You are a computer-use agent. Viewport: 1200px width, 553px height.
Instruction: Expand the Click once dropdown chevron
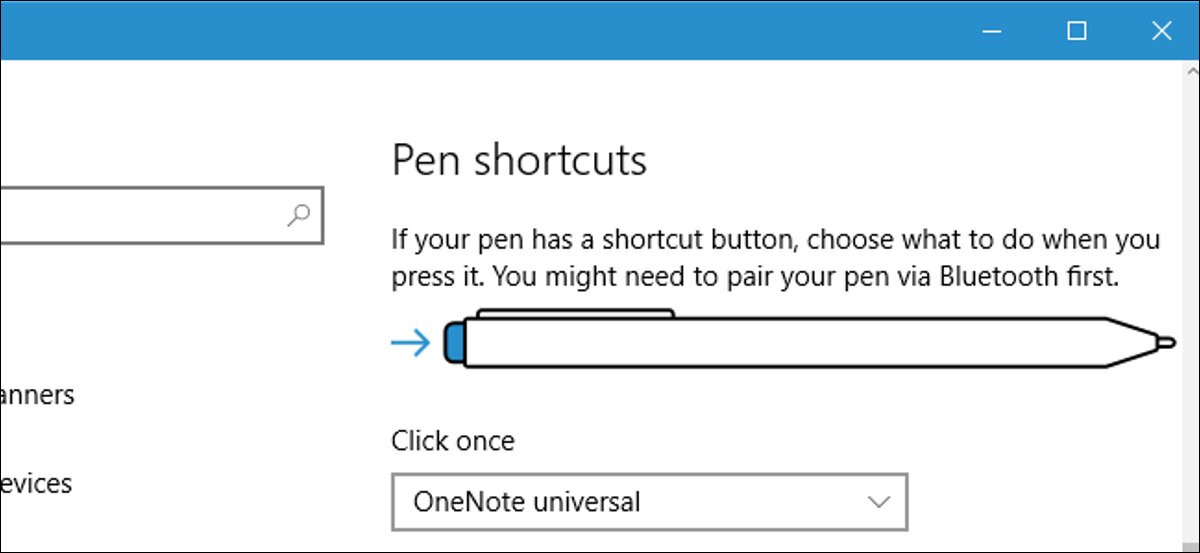878,501
